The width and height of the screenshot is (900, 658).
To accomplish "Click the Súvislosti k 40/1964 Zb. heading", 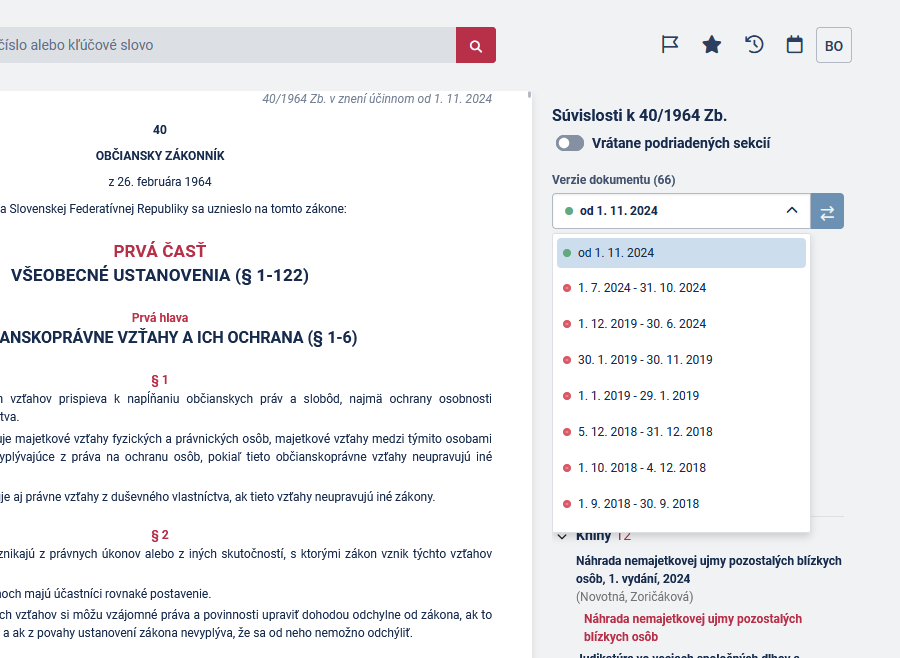I will coord(639,115).
